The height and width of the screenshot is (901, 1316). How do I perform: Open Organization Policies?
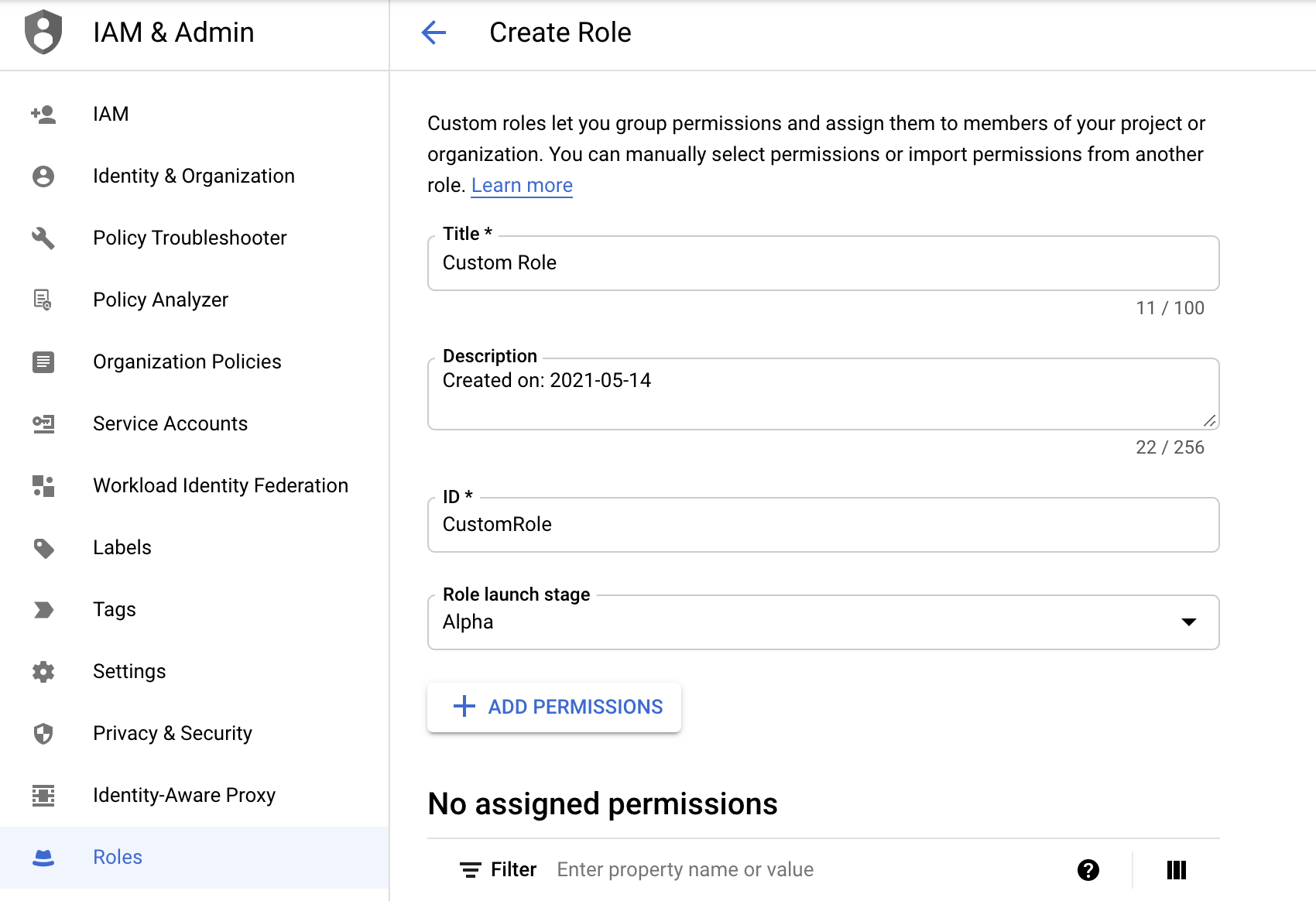(x=194, y=361)
